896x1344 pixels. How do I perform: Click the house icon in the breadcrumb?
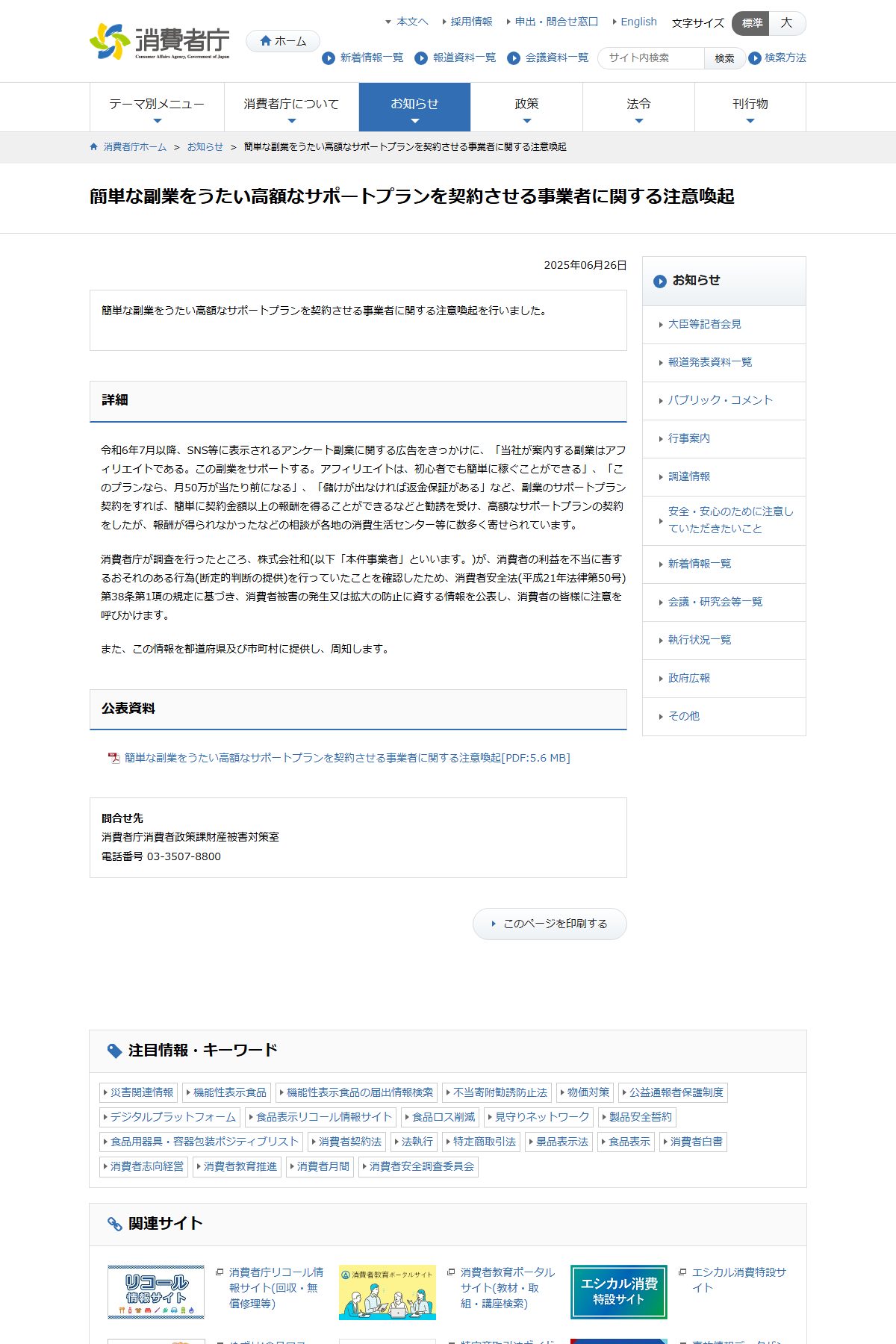pos(94,147)
